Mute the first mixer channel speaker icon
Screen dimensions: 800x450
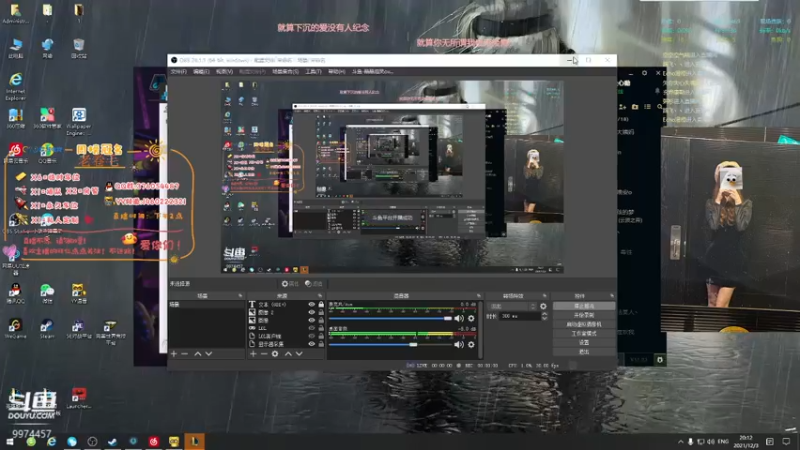tap(459, 318)
